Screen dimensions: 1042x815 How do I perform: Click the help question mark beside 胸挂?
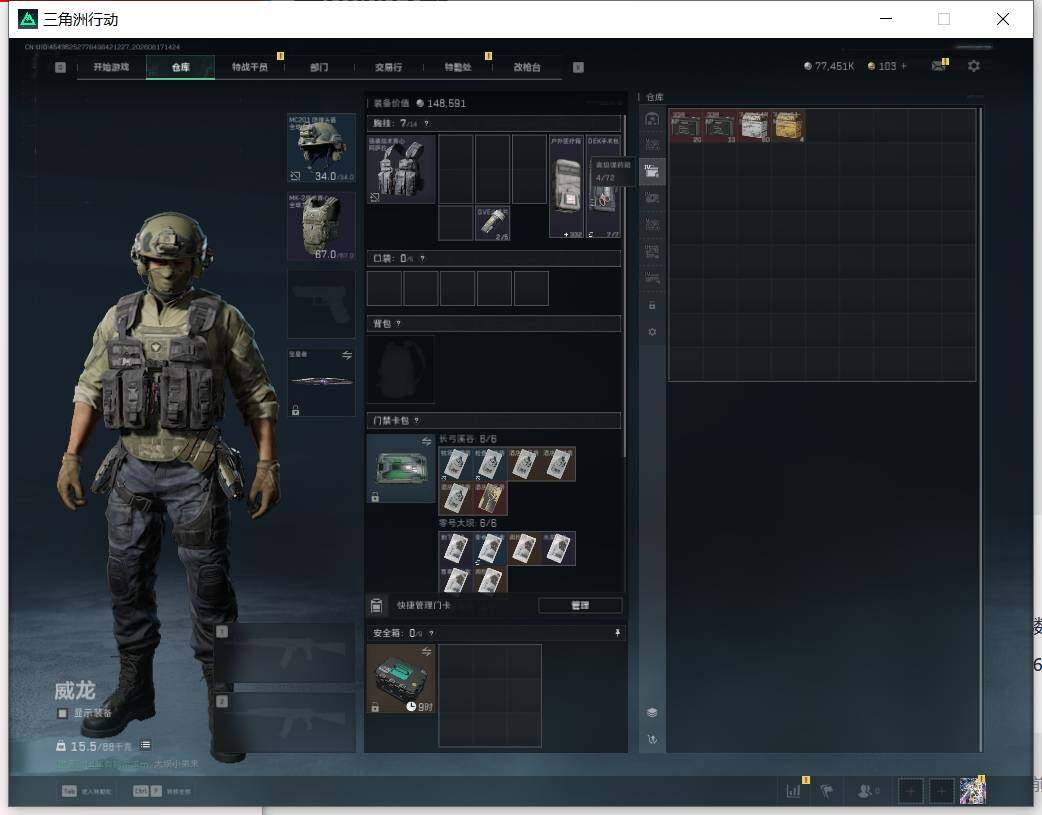pos(427,123)
